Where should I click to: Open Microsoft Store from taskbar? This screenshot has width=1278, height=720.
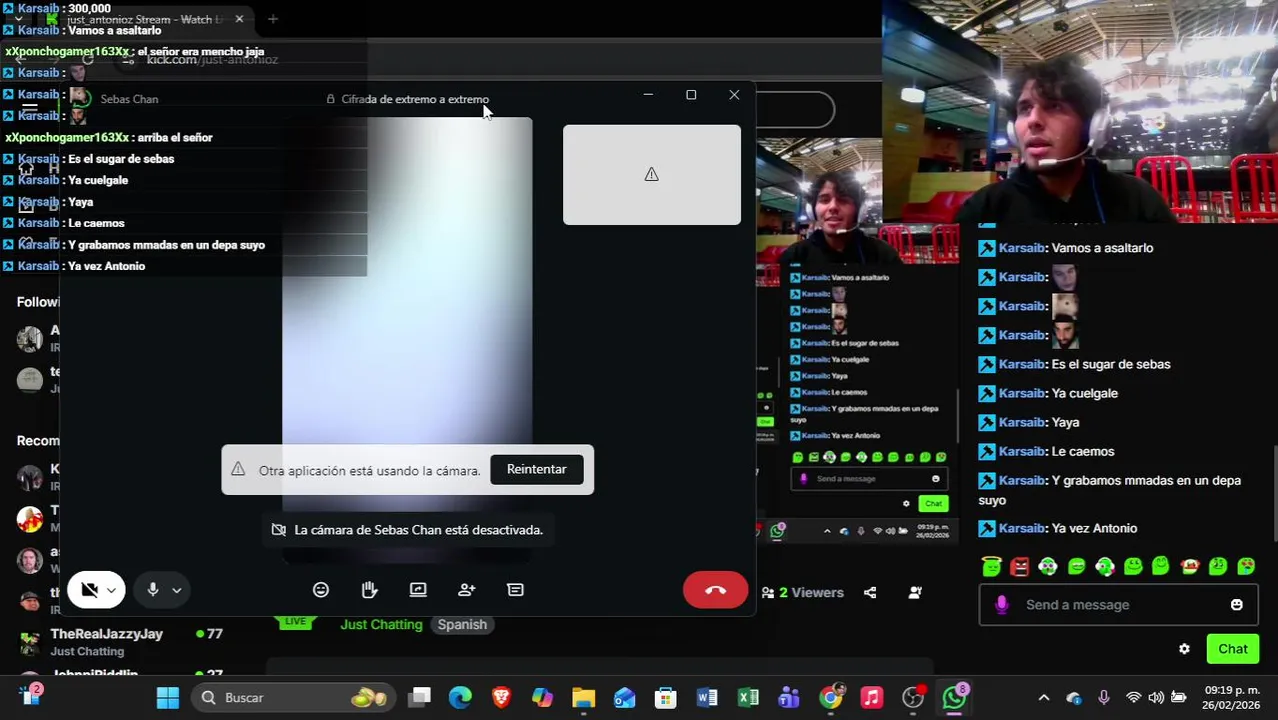pos(665,698)
